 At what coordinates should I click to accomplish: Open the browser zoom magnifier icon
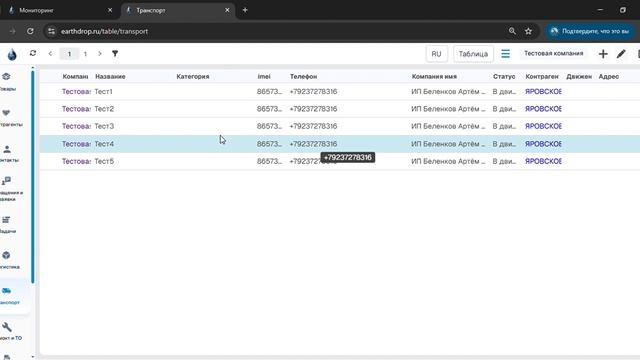[x=512, y=31]
